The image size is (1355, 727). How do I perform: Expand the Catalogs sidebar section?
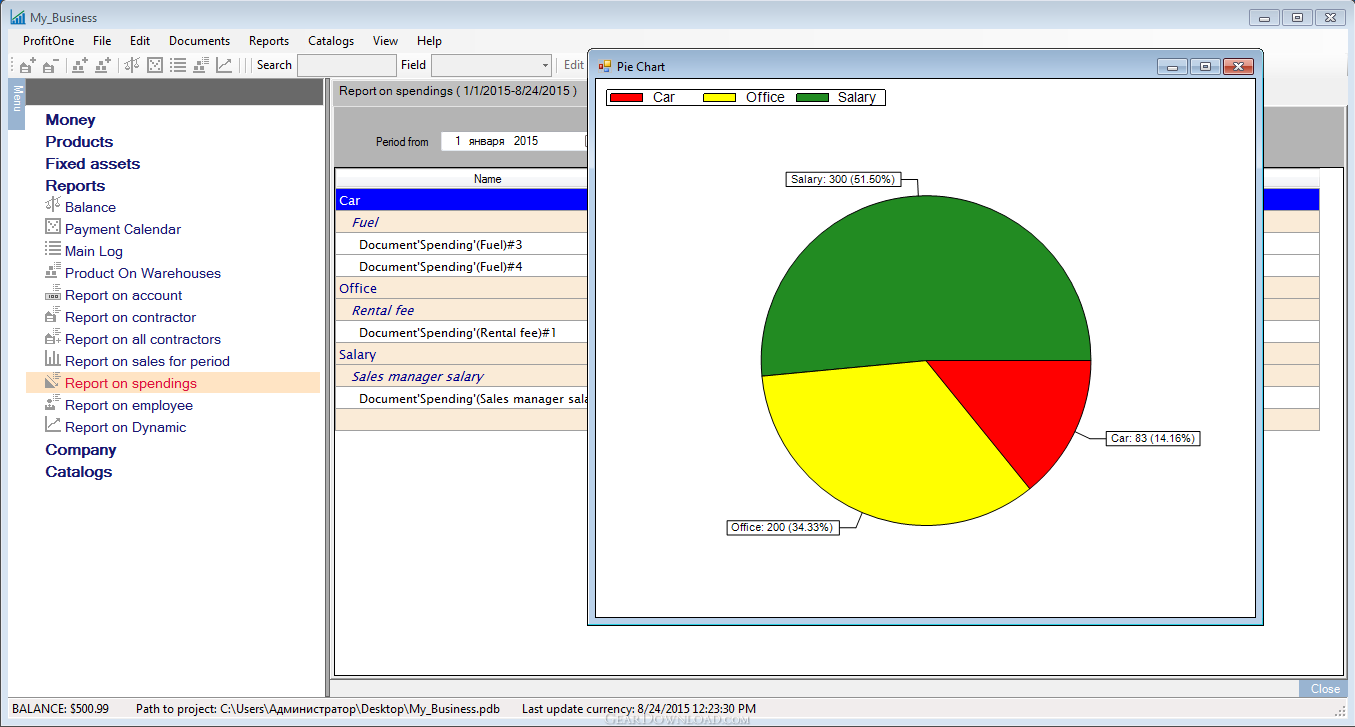pos(79,472)
